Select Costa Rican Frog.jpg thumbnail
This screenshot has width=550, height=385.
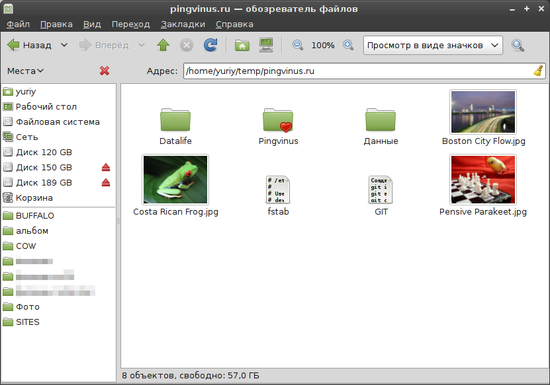pos(175,180)
